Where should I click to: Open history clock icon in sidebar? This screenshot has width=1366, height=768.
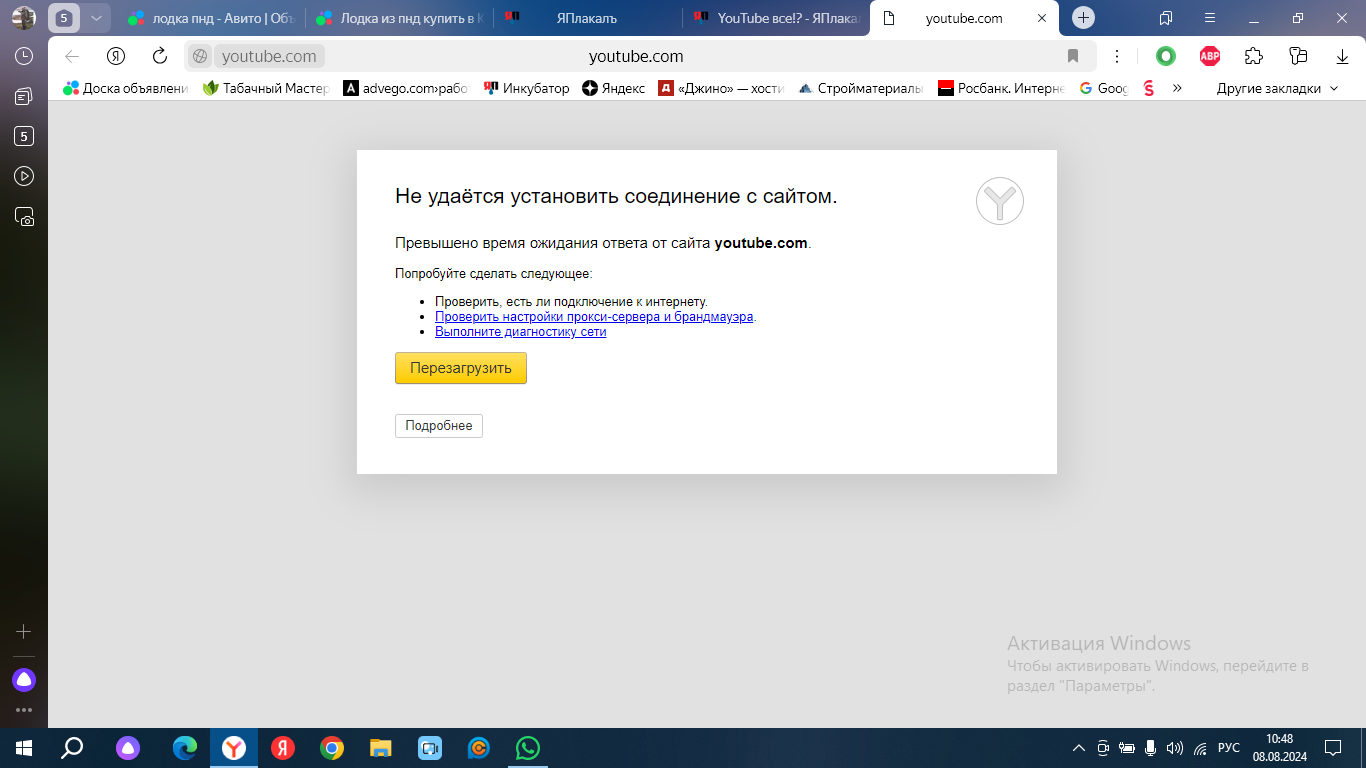(24, 57)
